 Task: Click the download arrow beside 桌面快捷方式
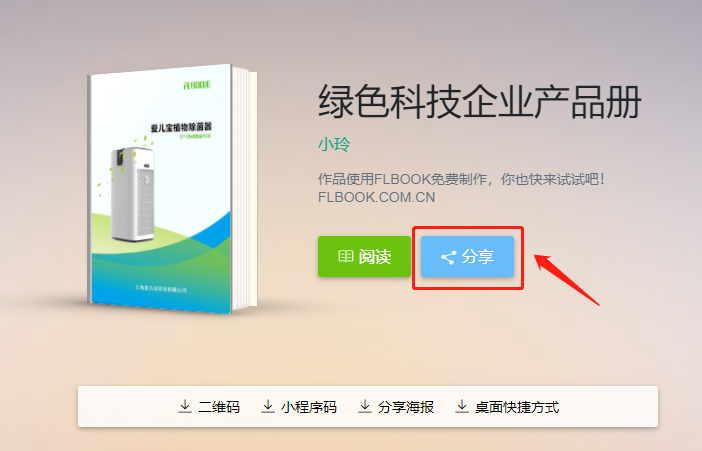[462, 406]
